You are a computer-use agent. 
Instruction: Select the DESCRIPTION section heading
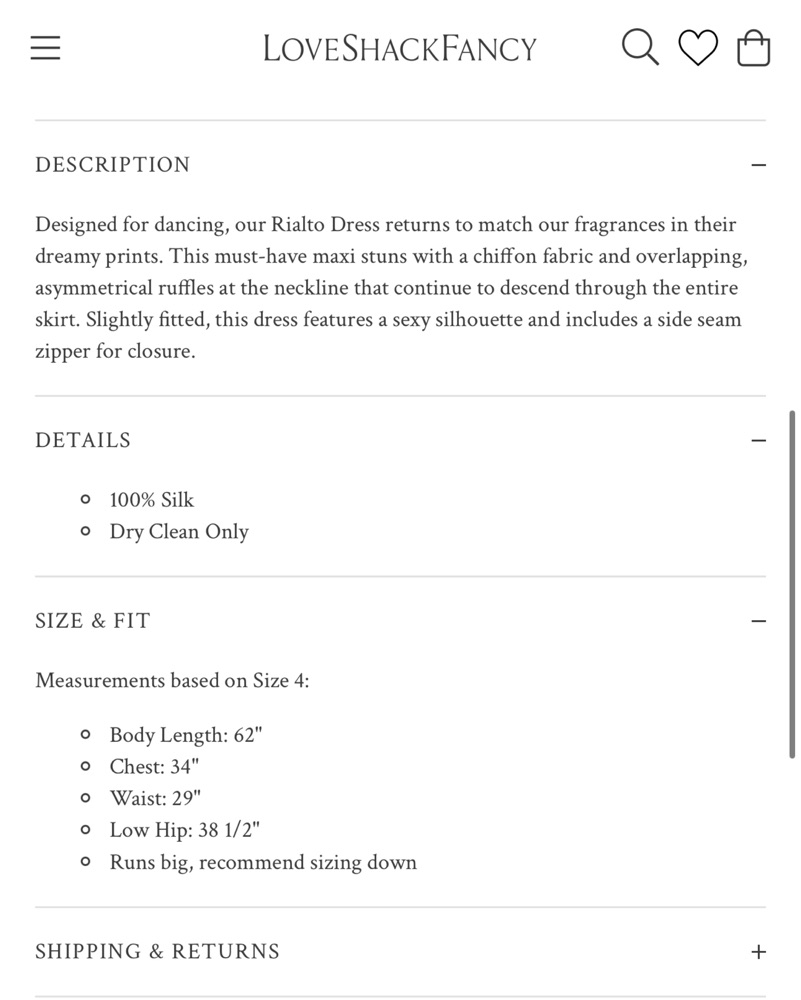tap(113, 165)
